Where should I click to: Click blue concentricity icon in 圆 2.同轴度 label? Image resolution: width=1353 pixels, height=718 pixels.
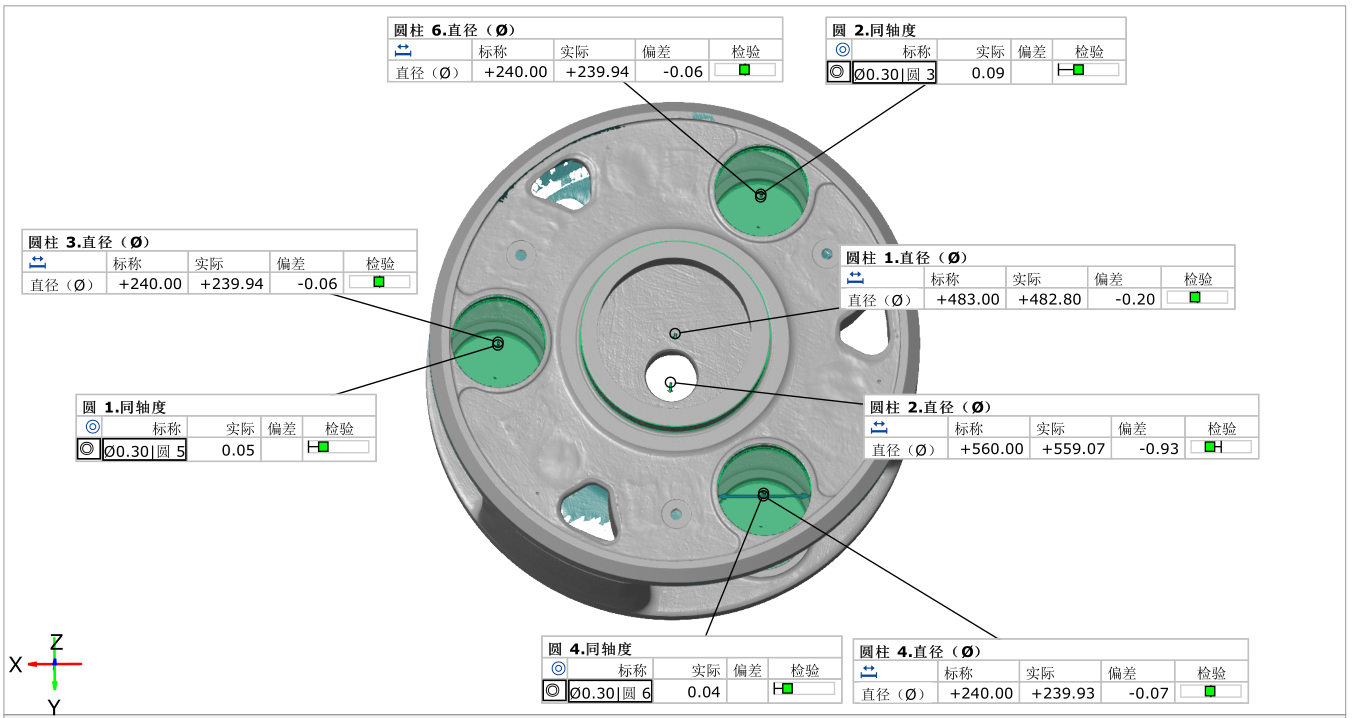click(842, 50)
